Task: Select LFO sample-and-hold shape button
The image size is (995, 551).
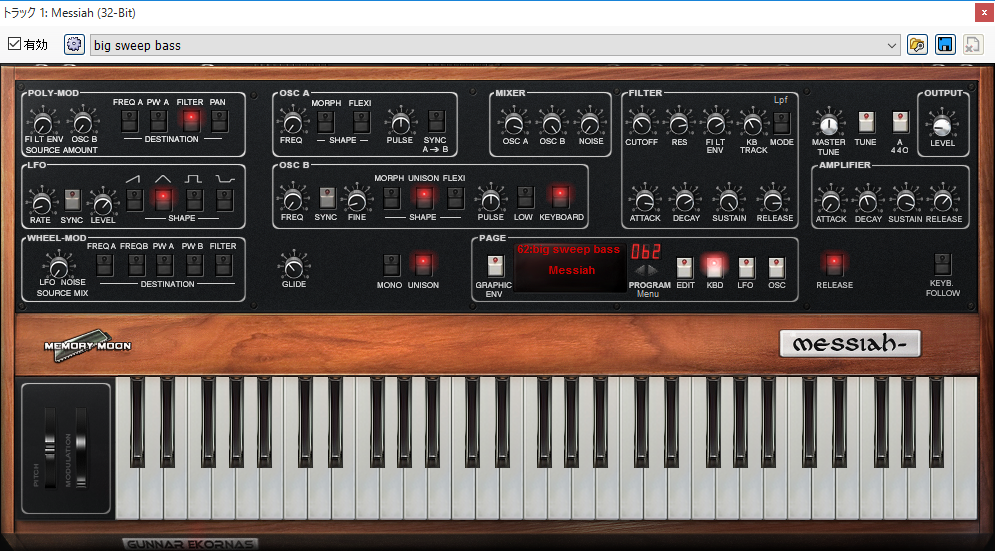Action: point(225,199)
